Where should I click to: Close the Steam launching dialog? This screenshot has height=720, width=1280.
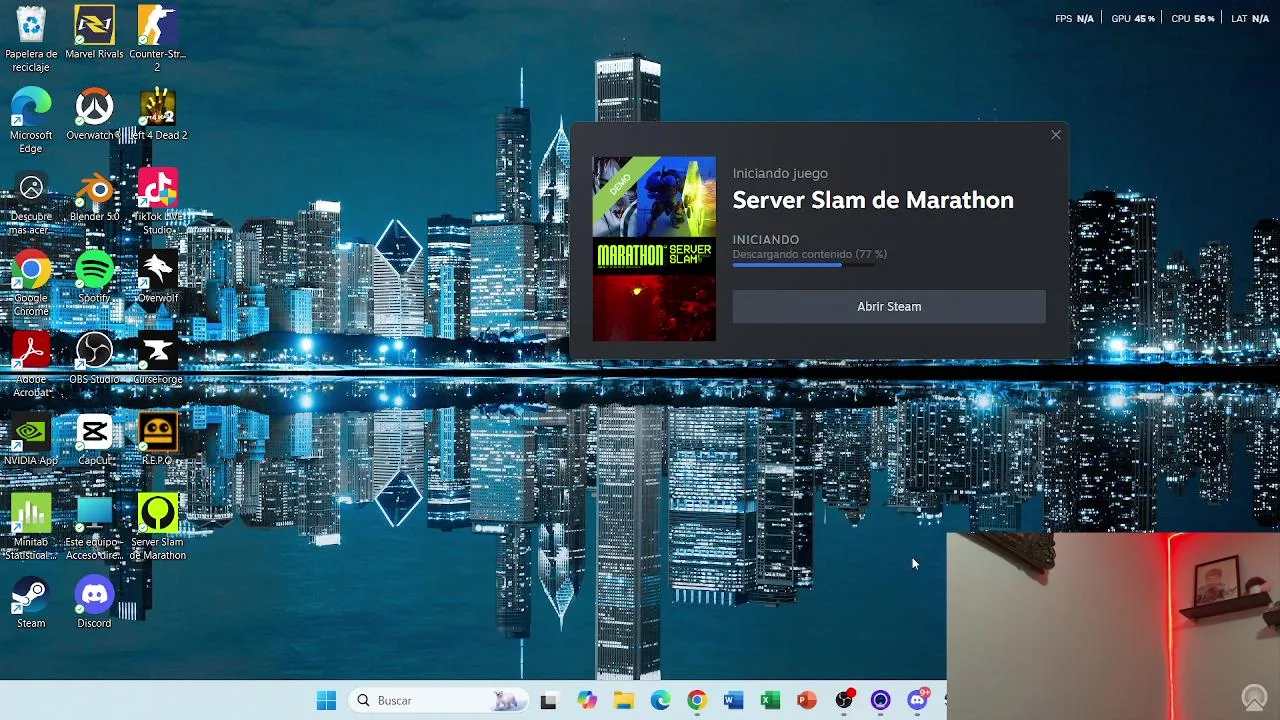tap(1056, 135)
